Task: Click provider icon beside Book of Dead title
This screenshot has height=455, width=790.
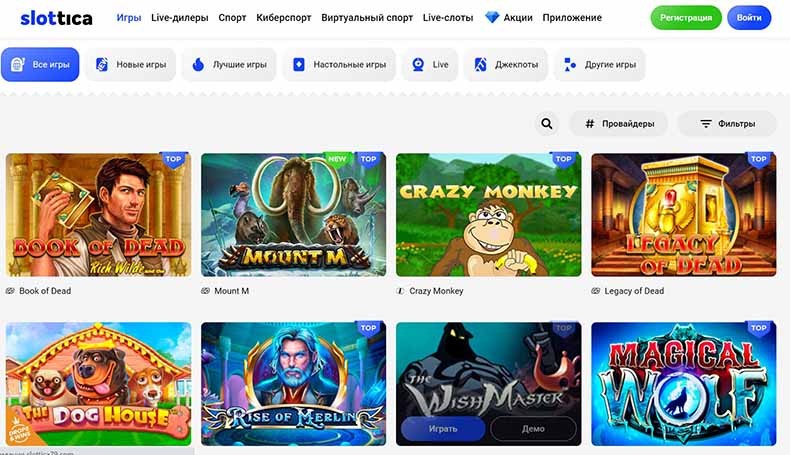Action: [10, 291]
